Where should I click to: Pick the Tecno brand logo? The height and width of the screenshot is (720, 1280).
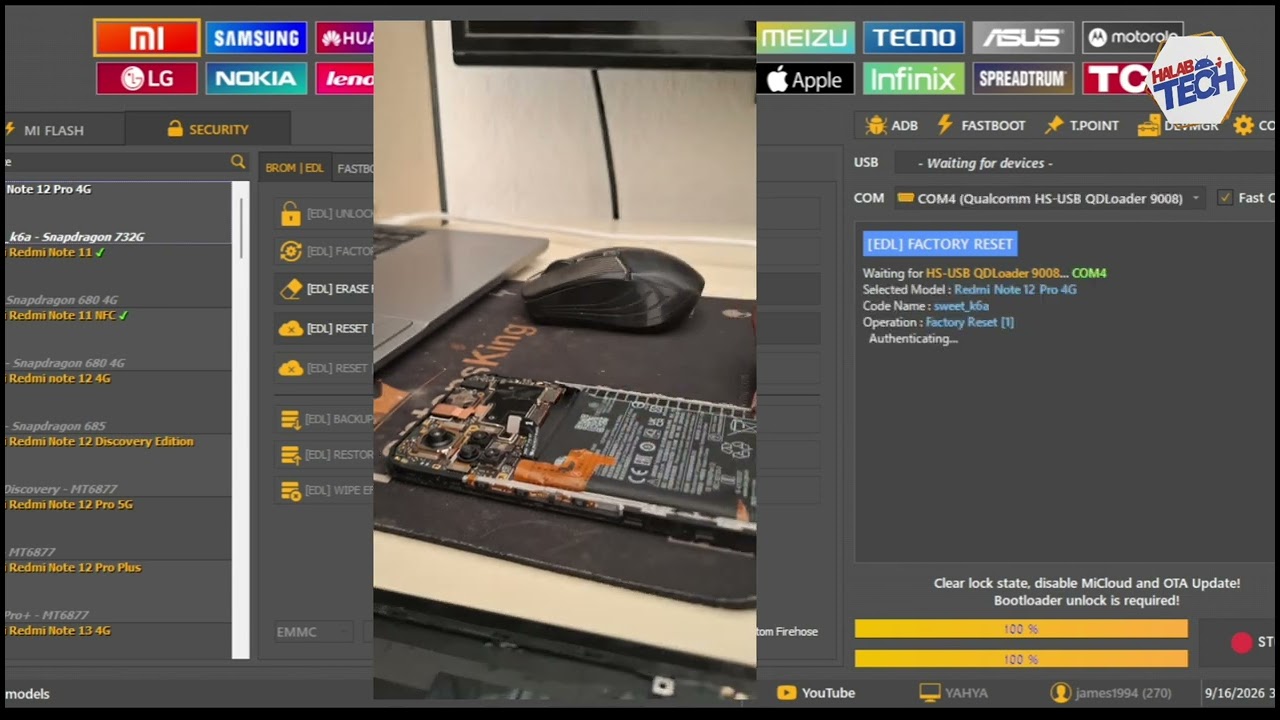(x=914, y=38)
